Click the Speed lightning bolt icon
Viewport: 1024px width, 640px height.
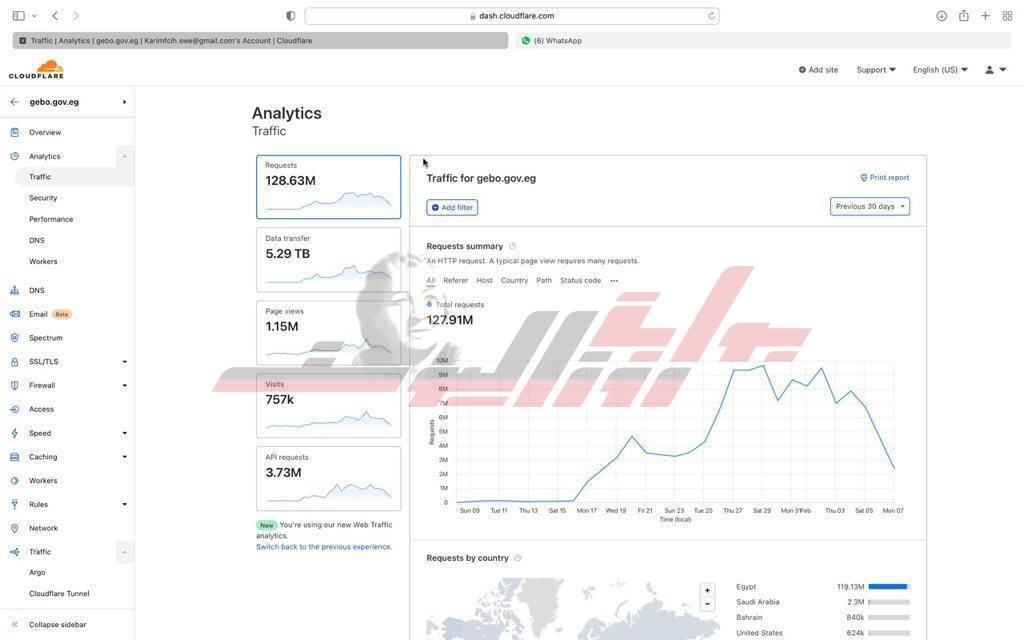click(x=14, y=433)
